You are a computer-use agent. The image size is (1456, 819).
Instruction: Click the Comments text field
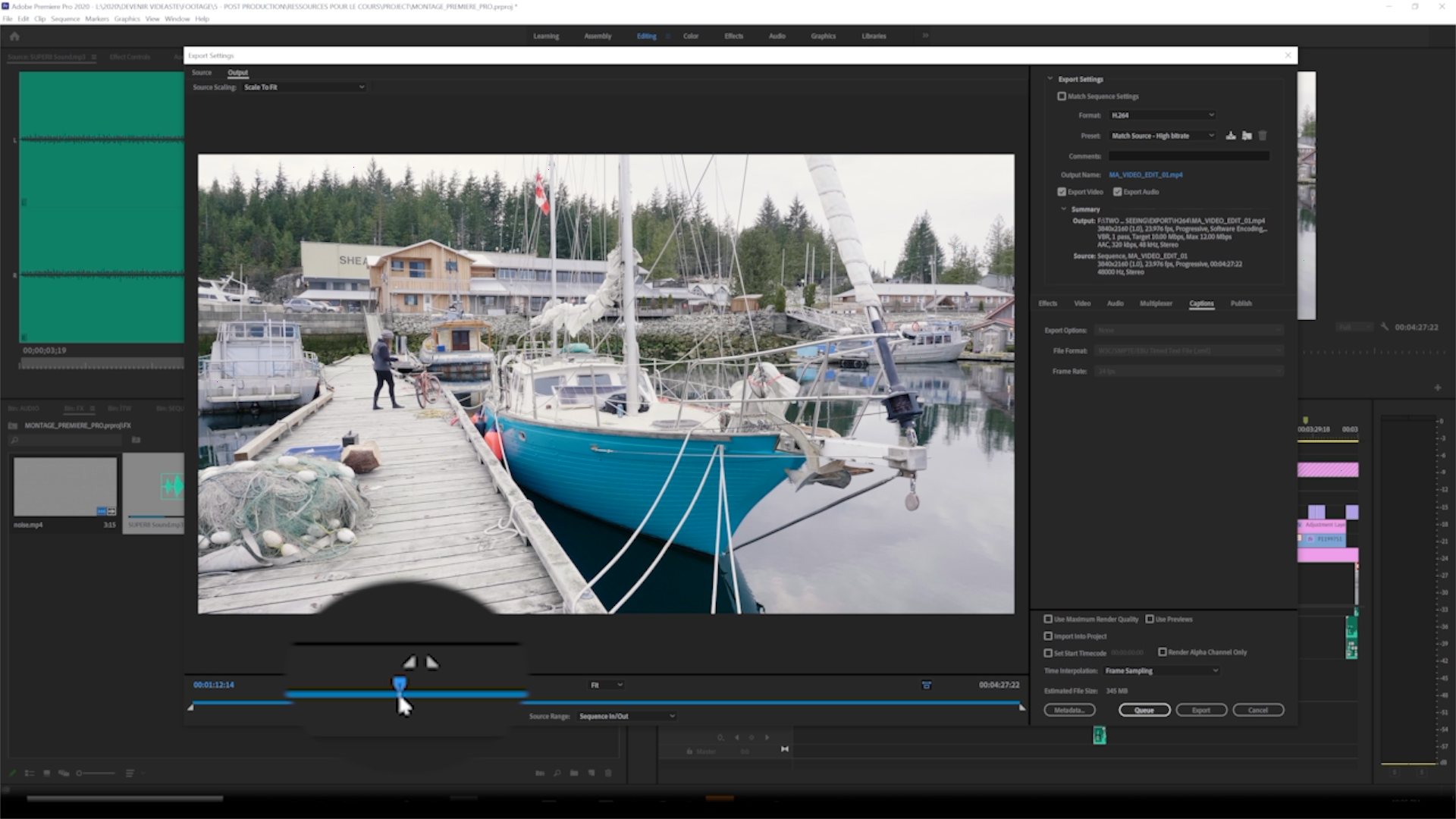point(1188,156)
